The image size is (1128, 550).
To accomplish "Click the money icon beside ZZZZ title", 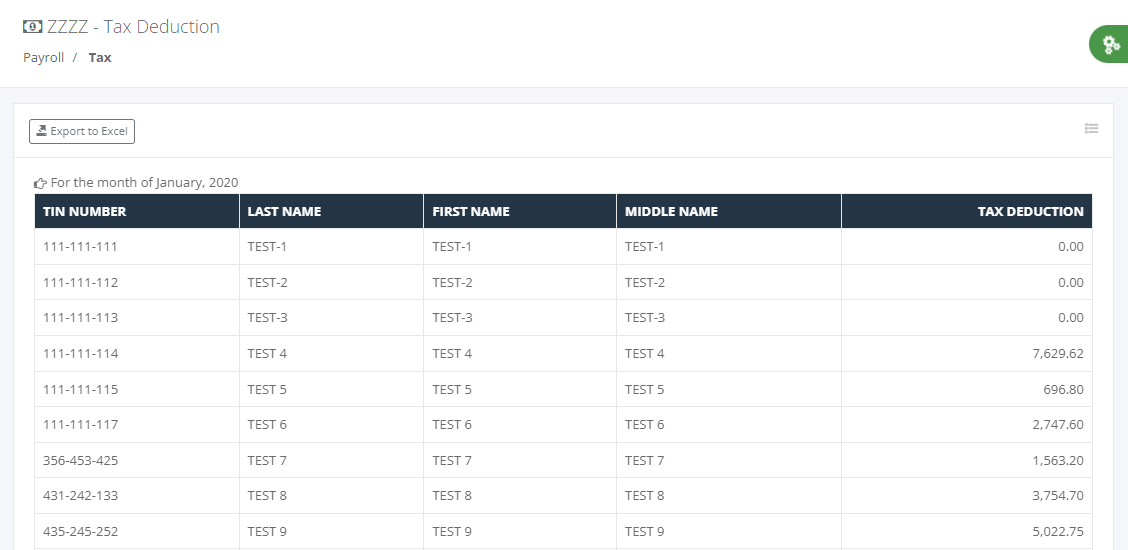I will pos(32,27).
